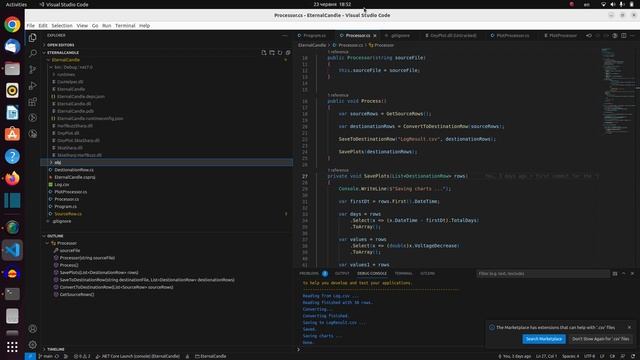Click the Search Marketplace button
640x360 pixels.
point(544,339)
